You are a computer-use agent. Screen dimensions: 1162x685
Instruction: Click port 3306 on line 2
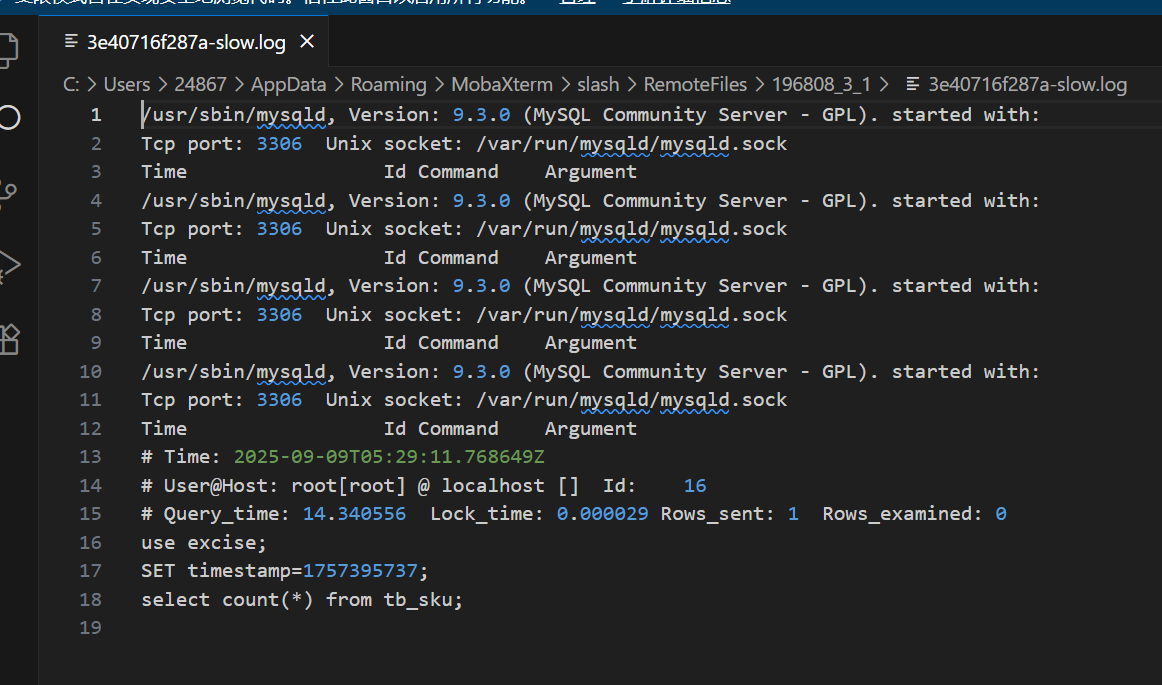click(279, 144)
